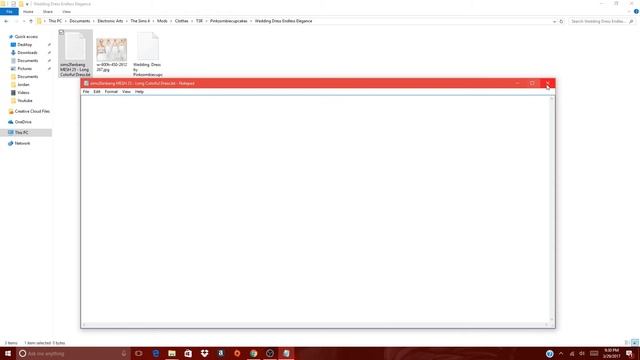Maximize the Notepad window
Screen dimensions: 640x360
532,83
